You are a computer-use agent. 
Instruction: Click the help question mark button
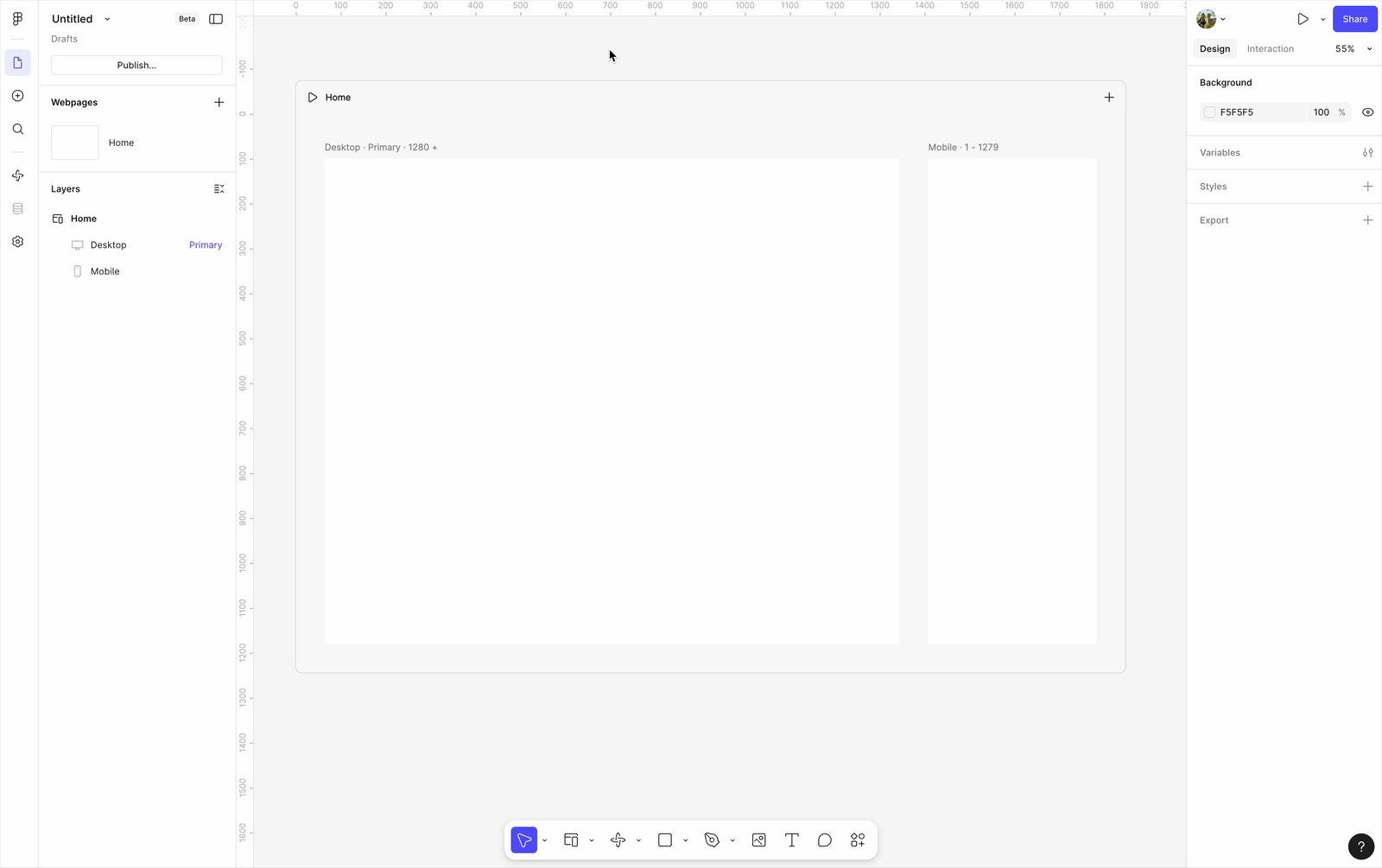click(x=1360, y=846)
